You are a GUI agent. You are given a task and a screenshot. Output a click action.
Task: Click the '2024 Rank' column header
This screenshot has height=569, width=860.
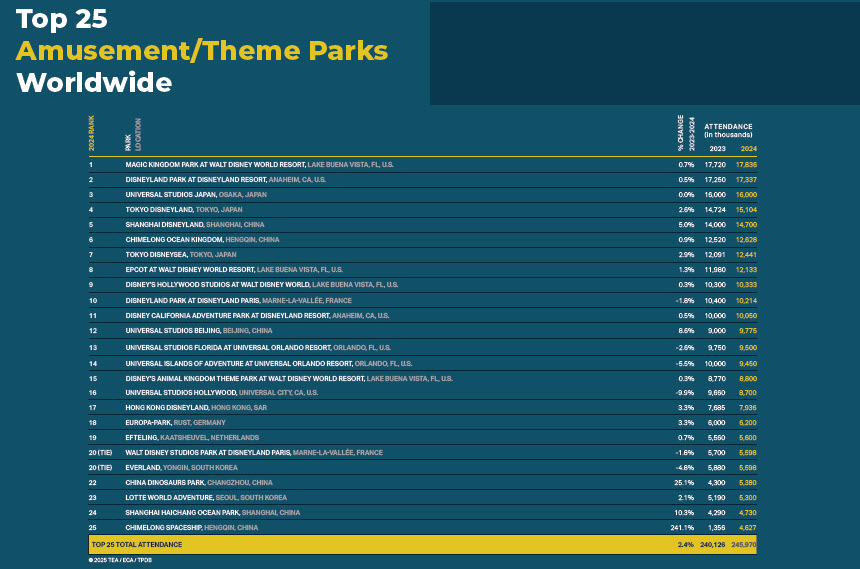[92, 132]
